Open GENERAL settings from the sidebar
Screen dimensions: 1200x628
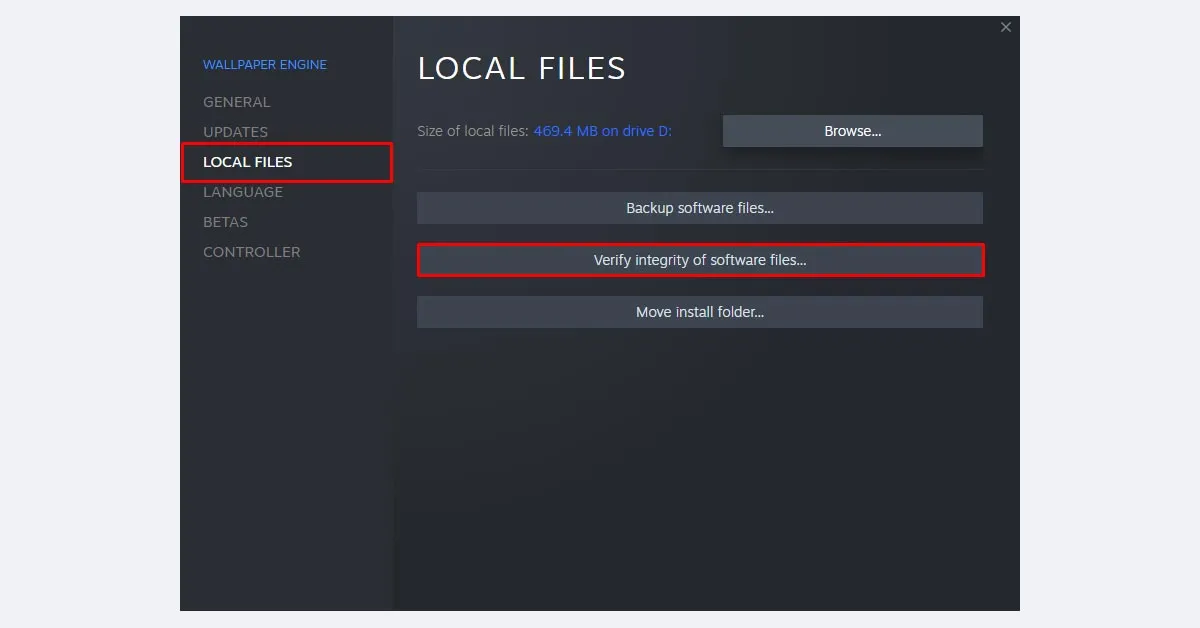(236, 101)
